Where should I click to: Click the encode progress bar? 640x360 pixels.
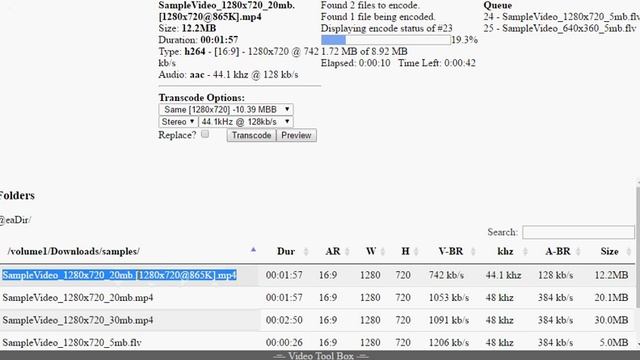386,40
